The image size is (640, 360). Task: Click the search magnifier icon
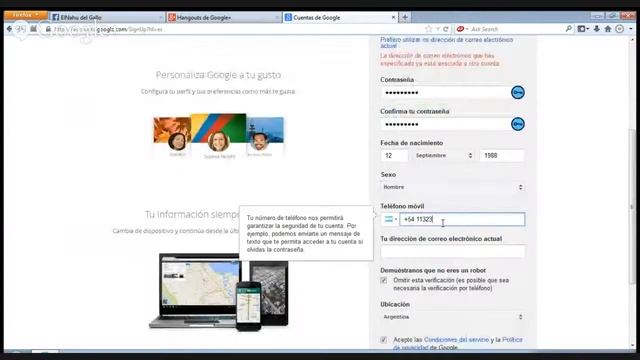click(569, 29)
